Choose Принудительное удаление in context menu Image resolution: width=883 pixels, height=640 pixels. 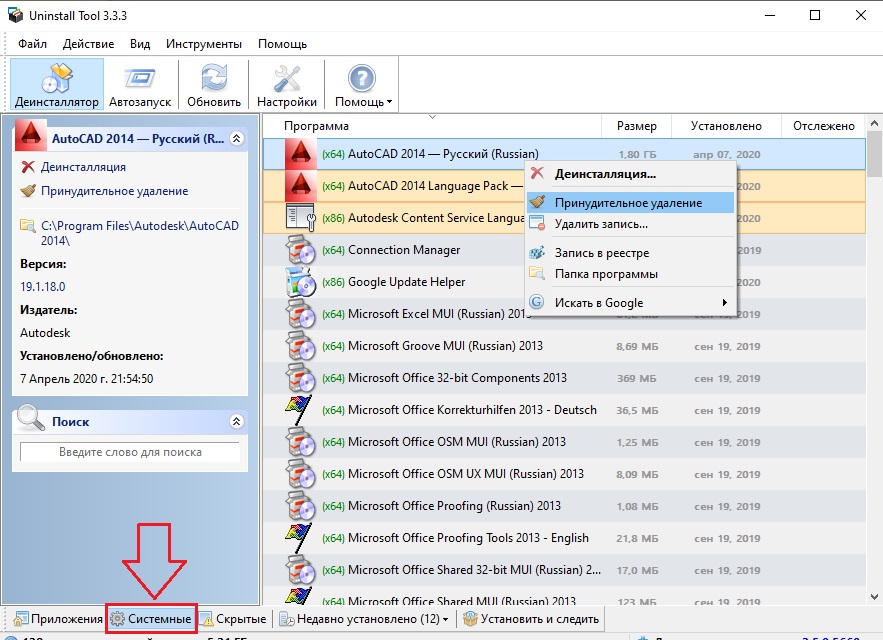coord(628,203)
